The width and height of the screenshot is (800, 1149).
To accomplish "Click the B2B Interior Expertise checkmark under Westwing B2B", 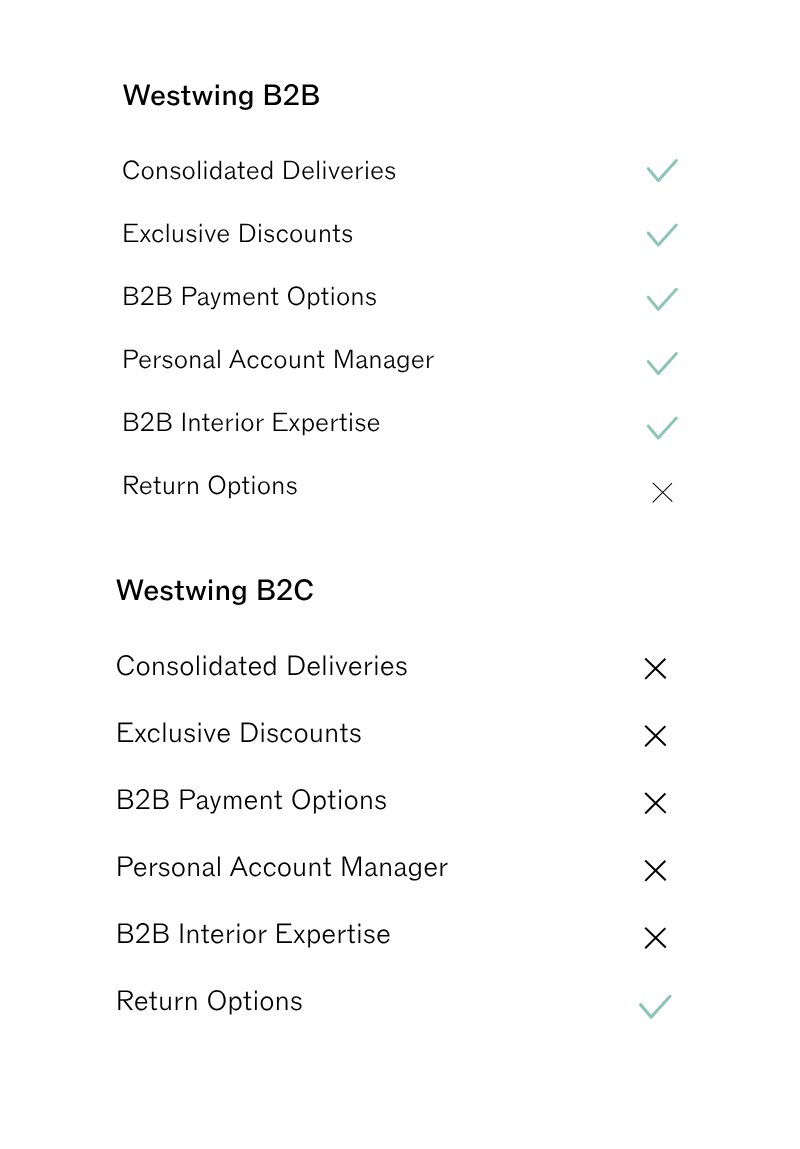I will pos(662,427).
